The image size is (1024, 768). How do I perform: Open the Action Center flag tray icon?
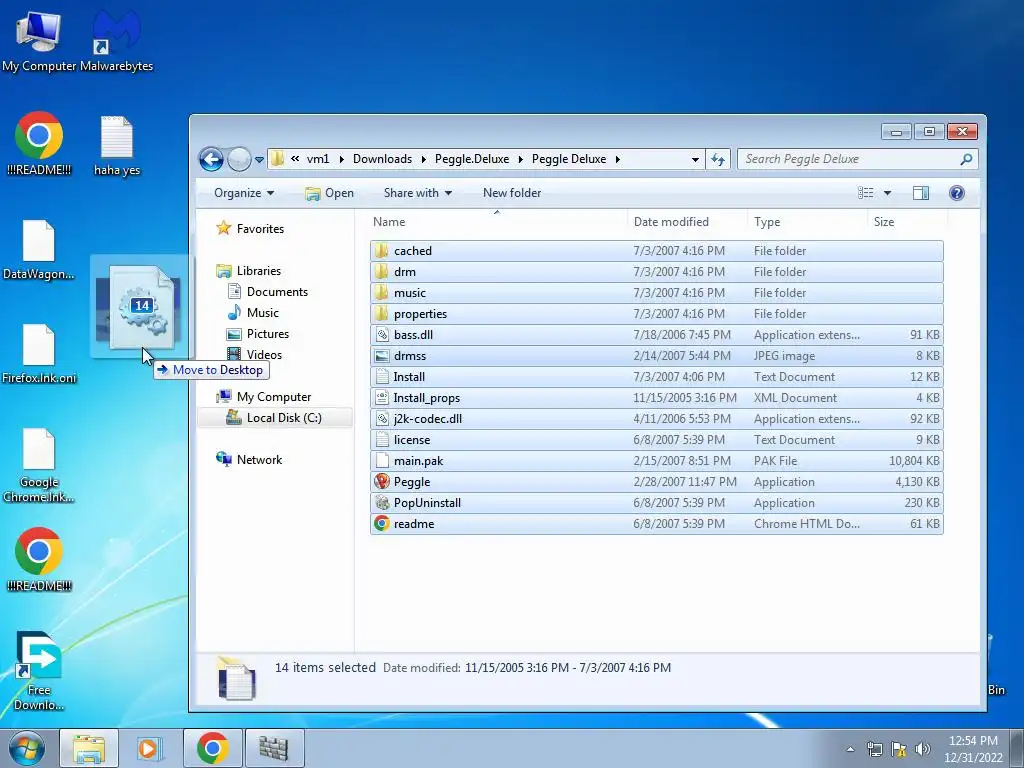[899, 749]
